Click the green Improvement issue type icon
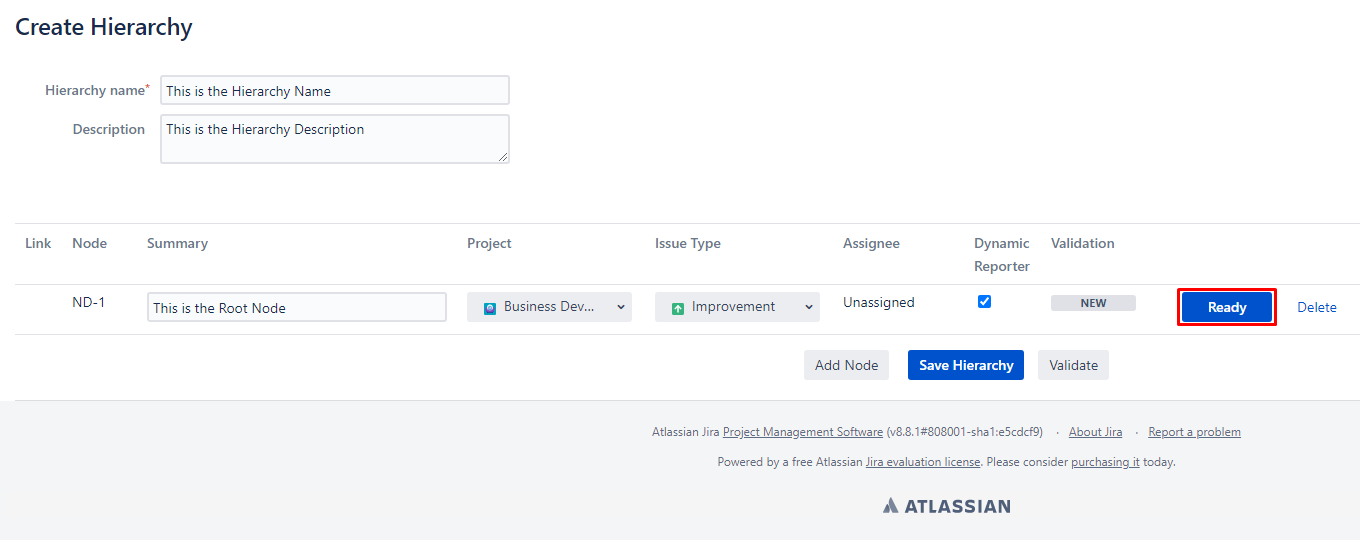This screenshot has width=1360, height=540. click(678, 308)
